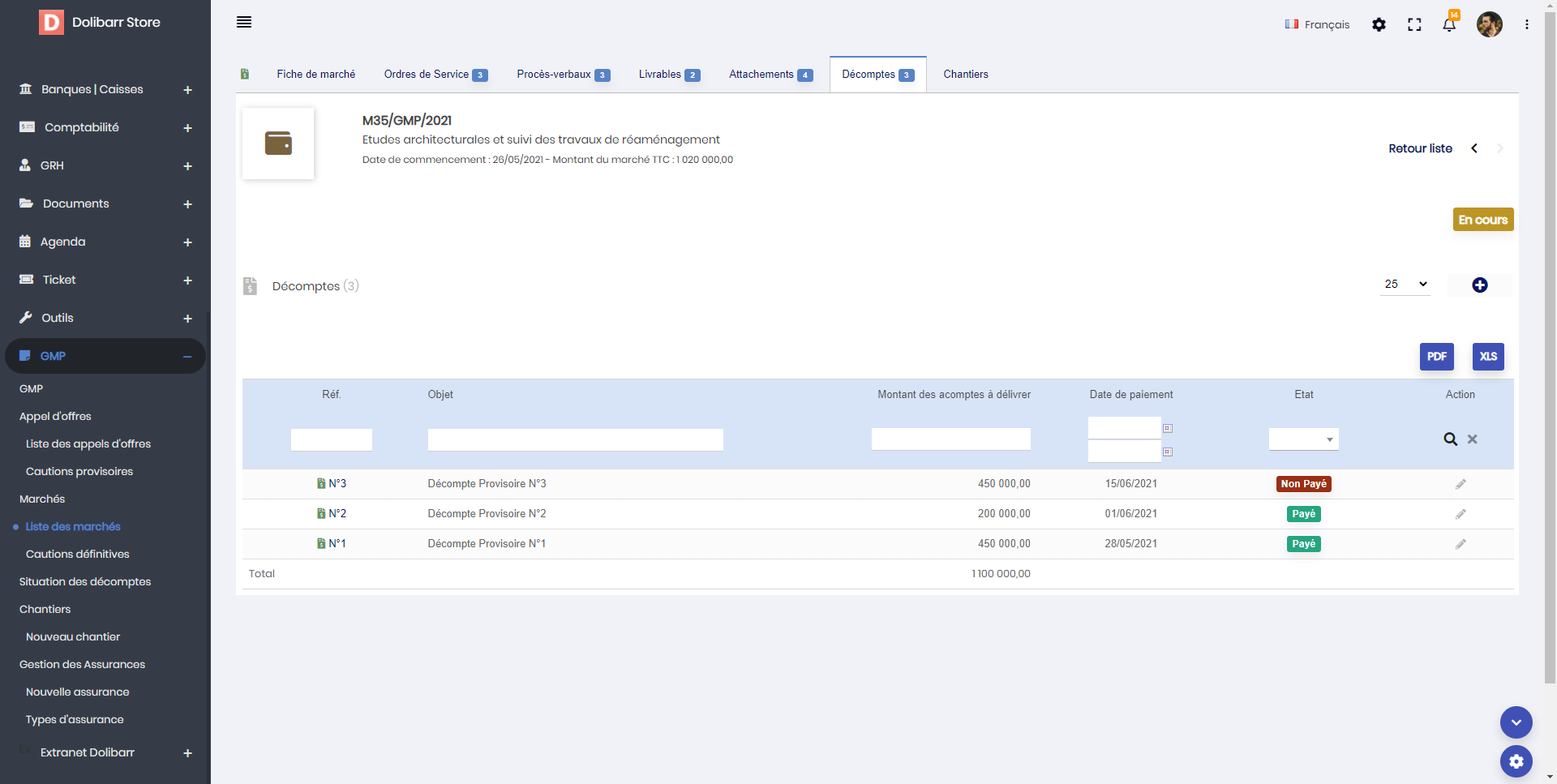This screenshot has width=1557, height=784.
Task: Open the rows-per-page dropdown showing 25
Action: pos(1405,285)
